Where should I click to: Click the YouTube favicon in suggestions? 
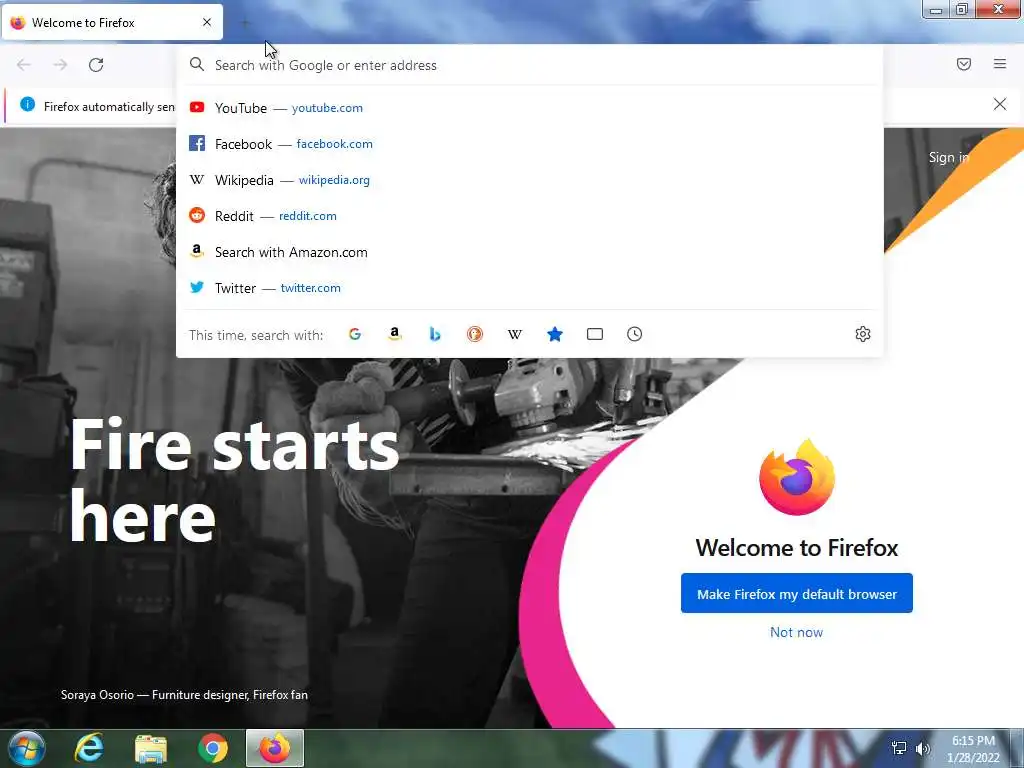point(197,107)
